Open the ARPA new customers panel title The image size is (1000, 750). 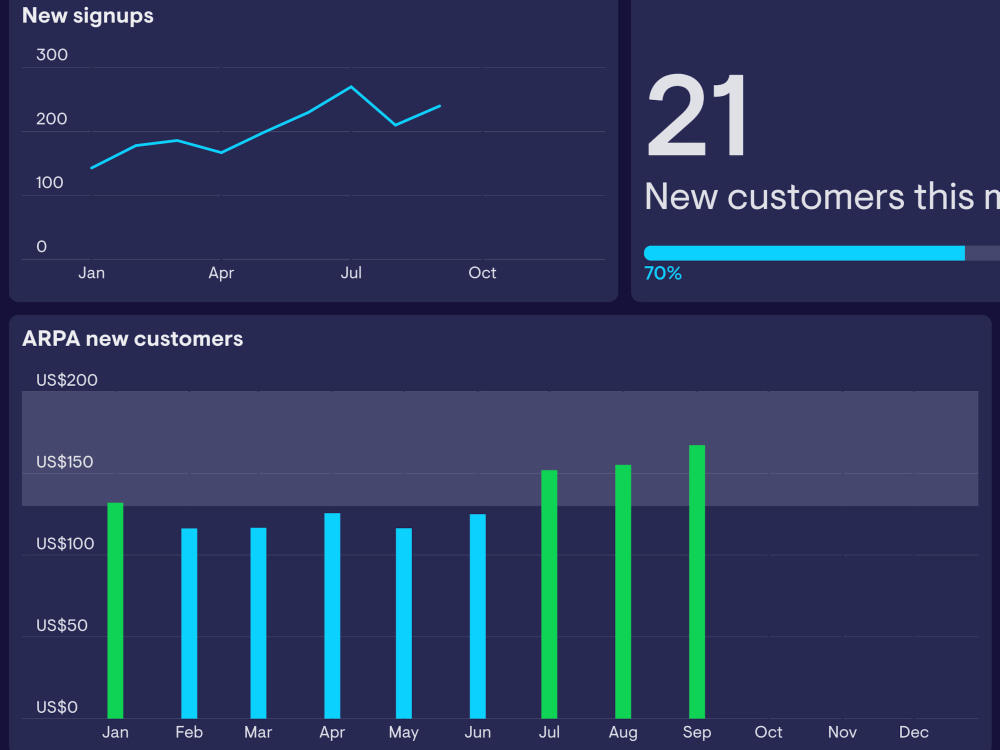(x=133, y=338)
